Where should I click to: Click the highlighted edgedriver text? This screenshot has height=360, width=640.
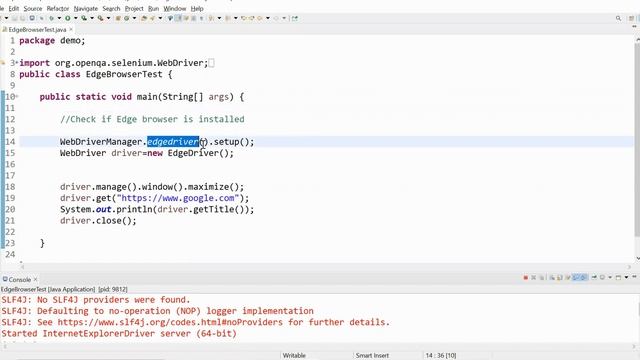173,142
